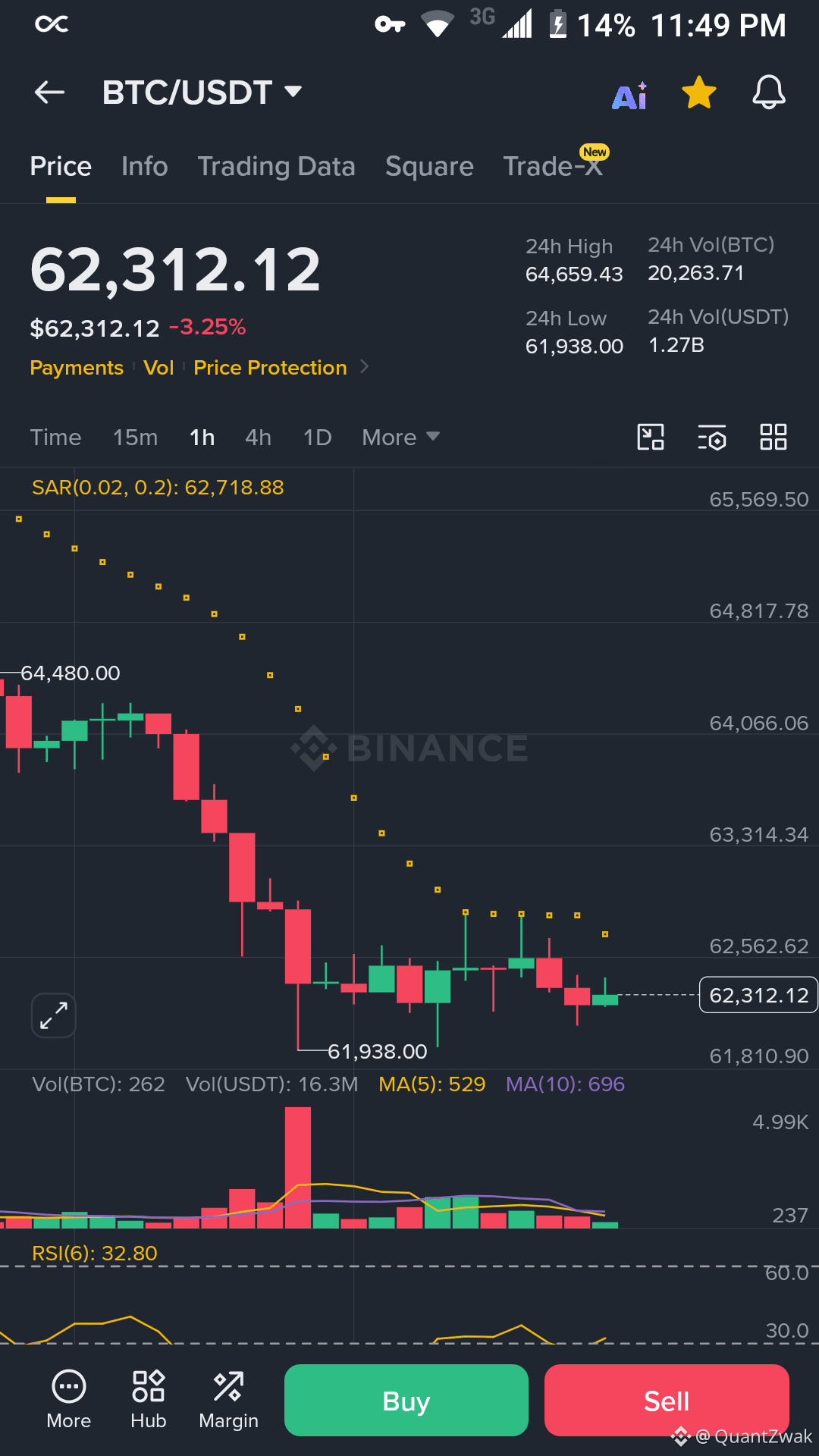
Task: Open the Hub in bottom bar
Action: point(149,1400)
